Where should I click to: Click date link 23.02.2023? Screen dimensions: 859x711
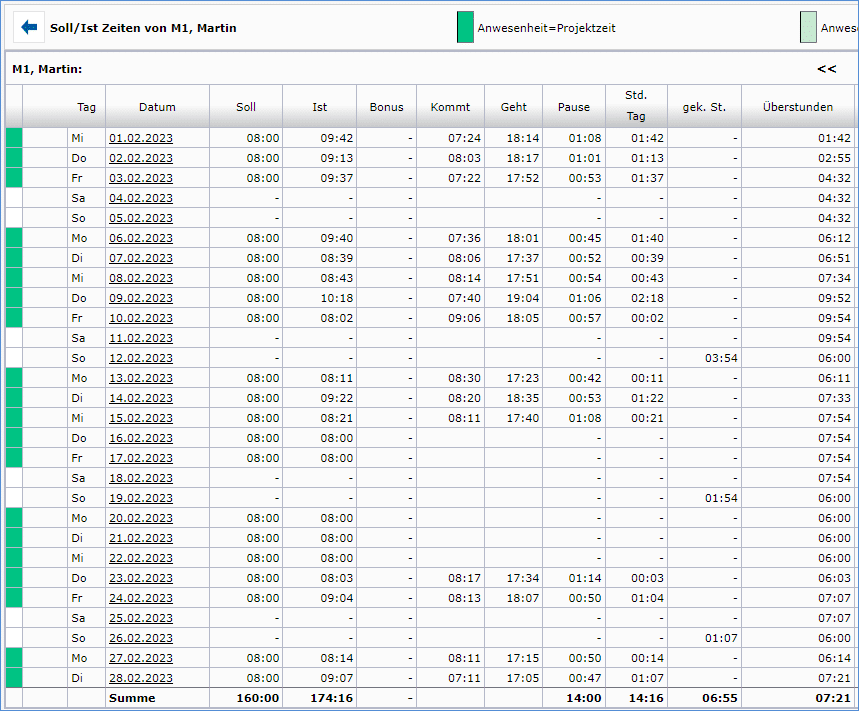(x=141, y=578)
